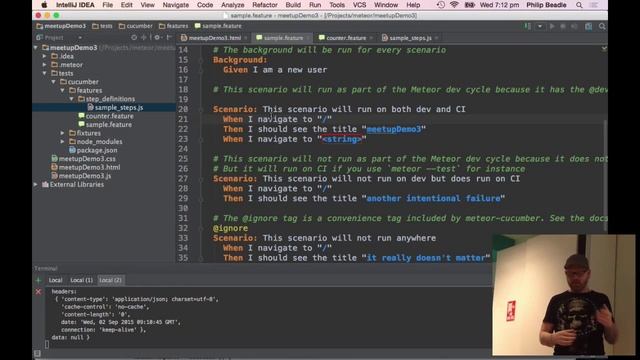This screenshot has height=360, width=640.
Task: Click the tests breadcrumb in navigation bar
Action: coord(102,26)
